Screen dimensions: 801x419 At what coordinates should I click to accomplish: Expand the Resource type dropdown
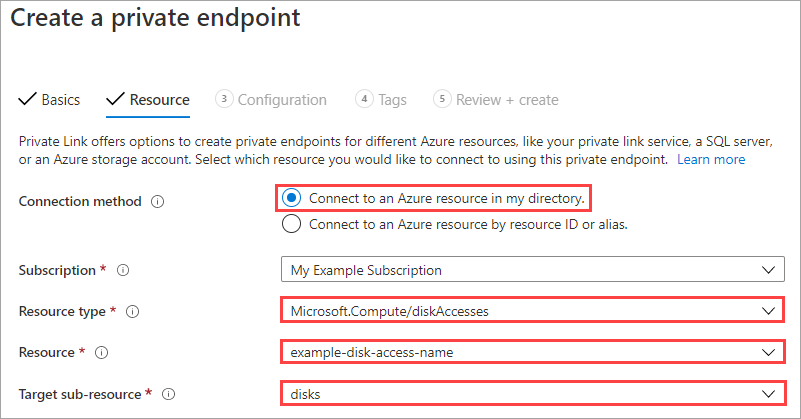pos(531,311)
